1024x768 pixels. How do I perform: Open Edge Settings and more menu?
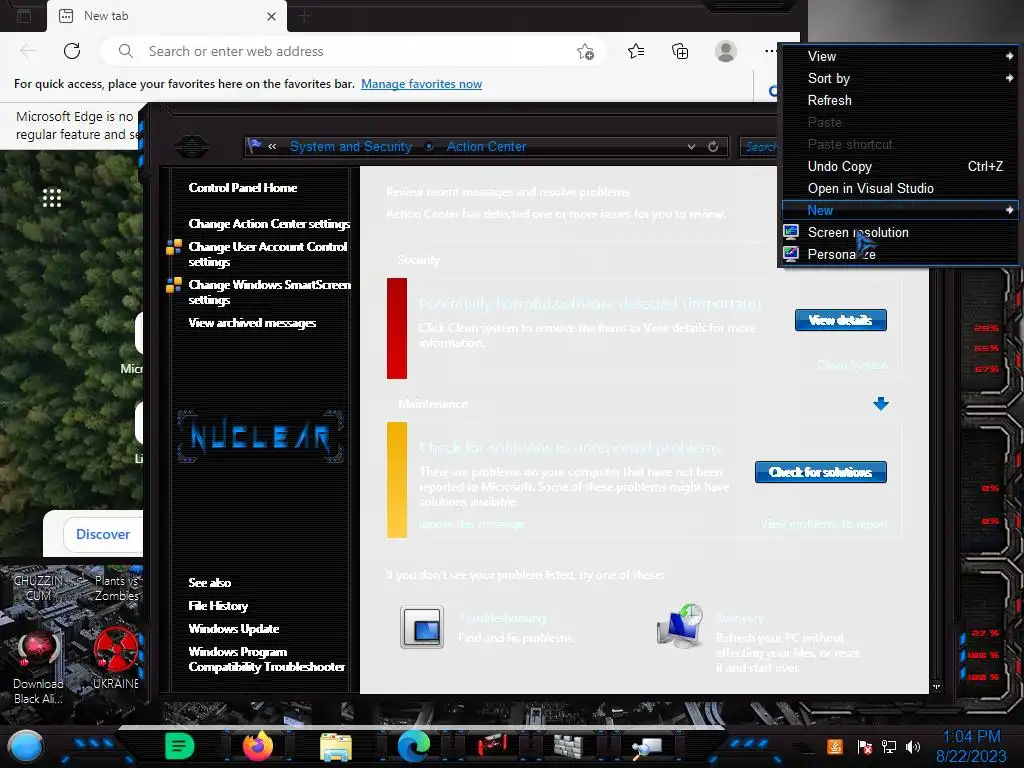tap(770, 51)
